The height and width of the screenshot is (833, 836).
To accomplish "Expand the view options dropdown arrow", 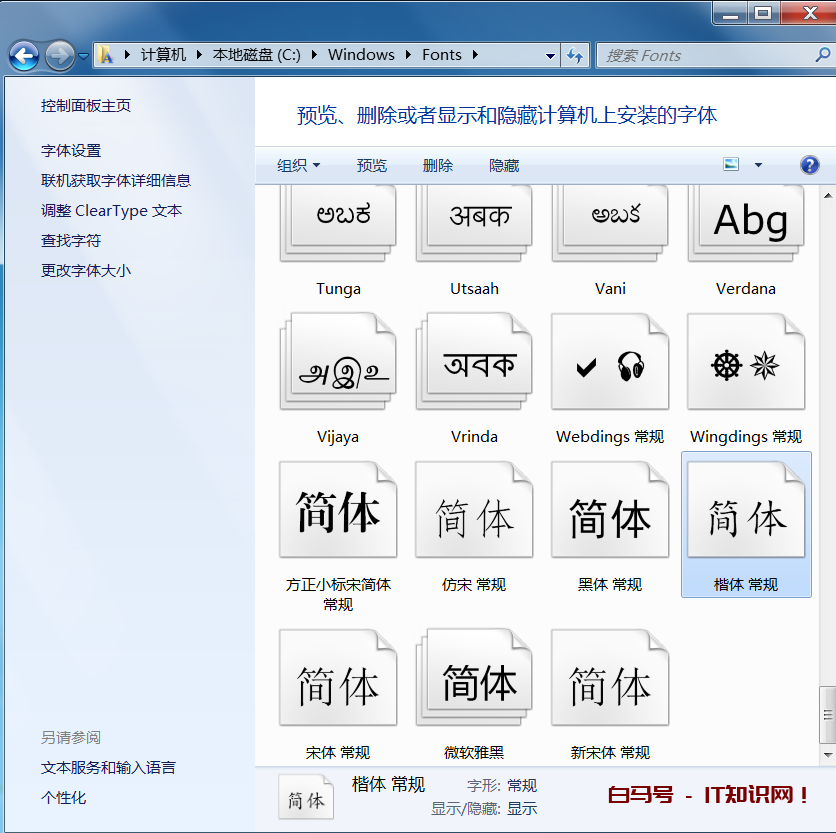I will coord(758,165).
